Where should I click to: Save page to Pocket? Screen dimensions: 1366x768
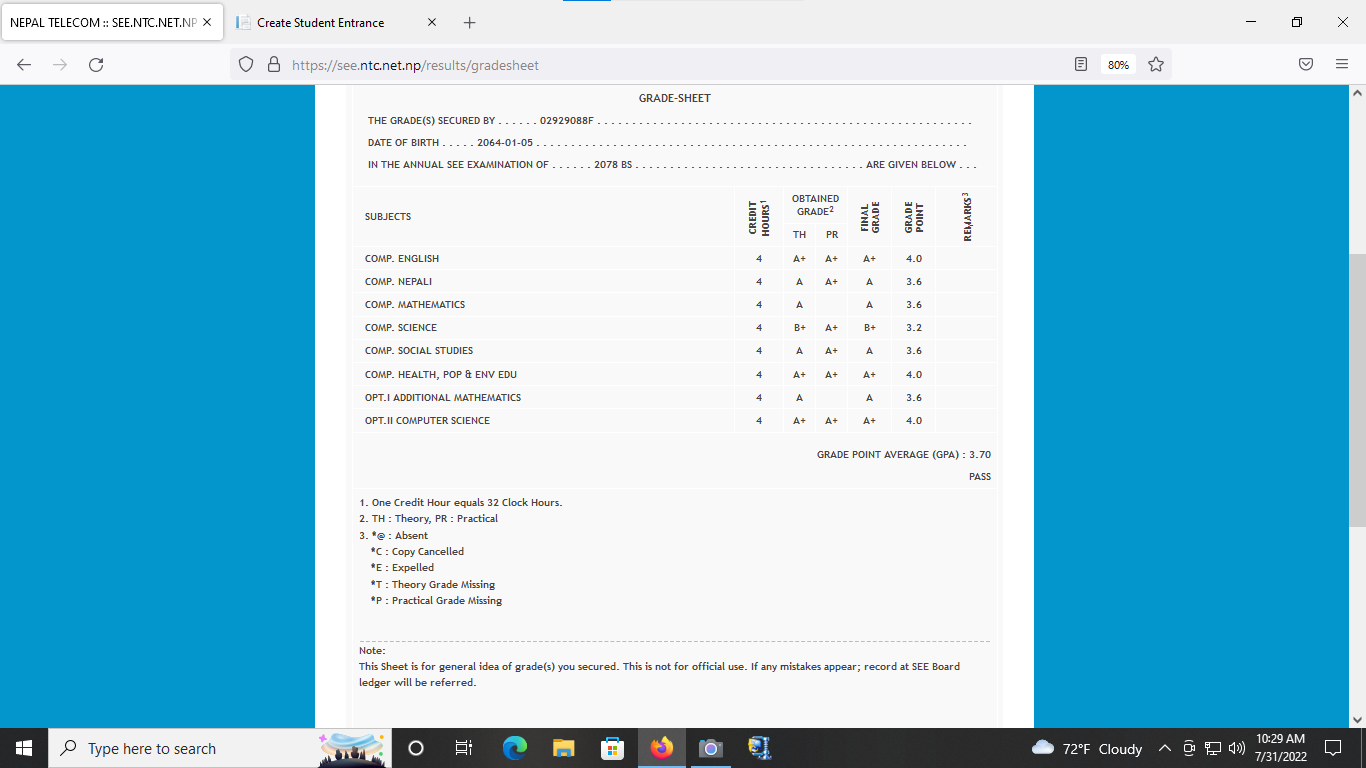(x=1306, y=65)
